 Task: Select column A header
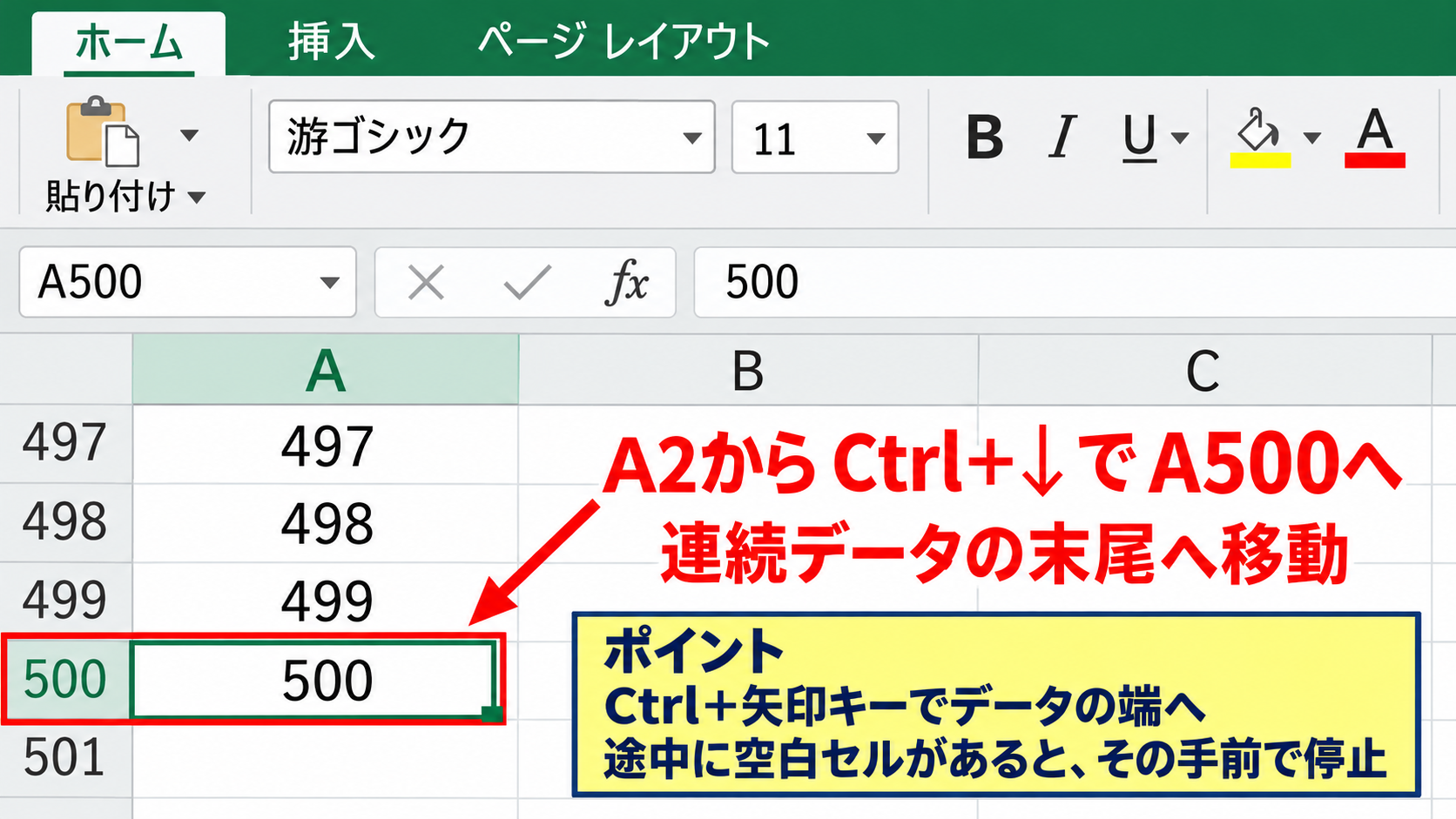[x=326, y=370]
